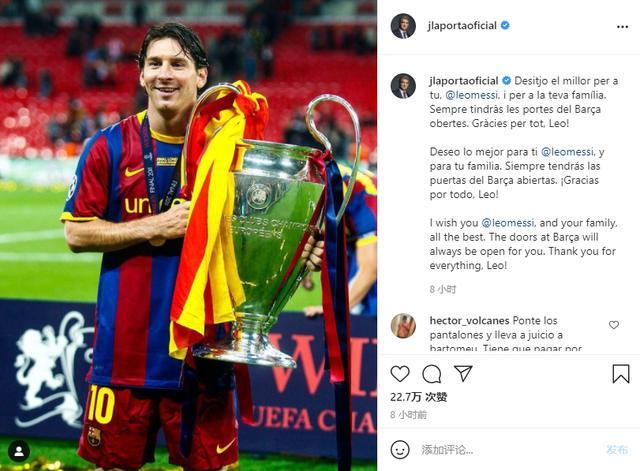Open hector_volcanes commenter profile name

[469, 320]
